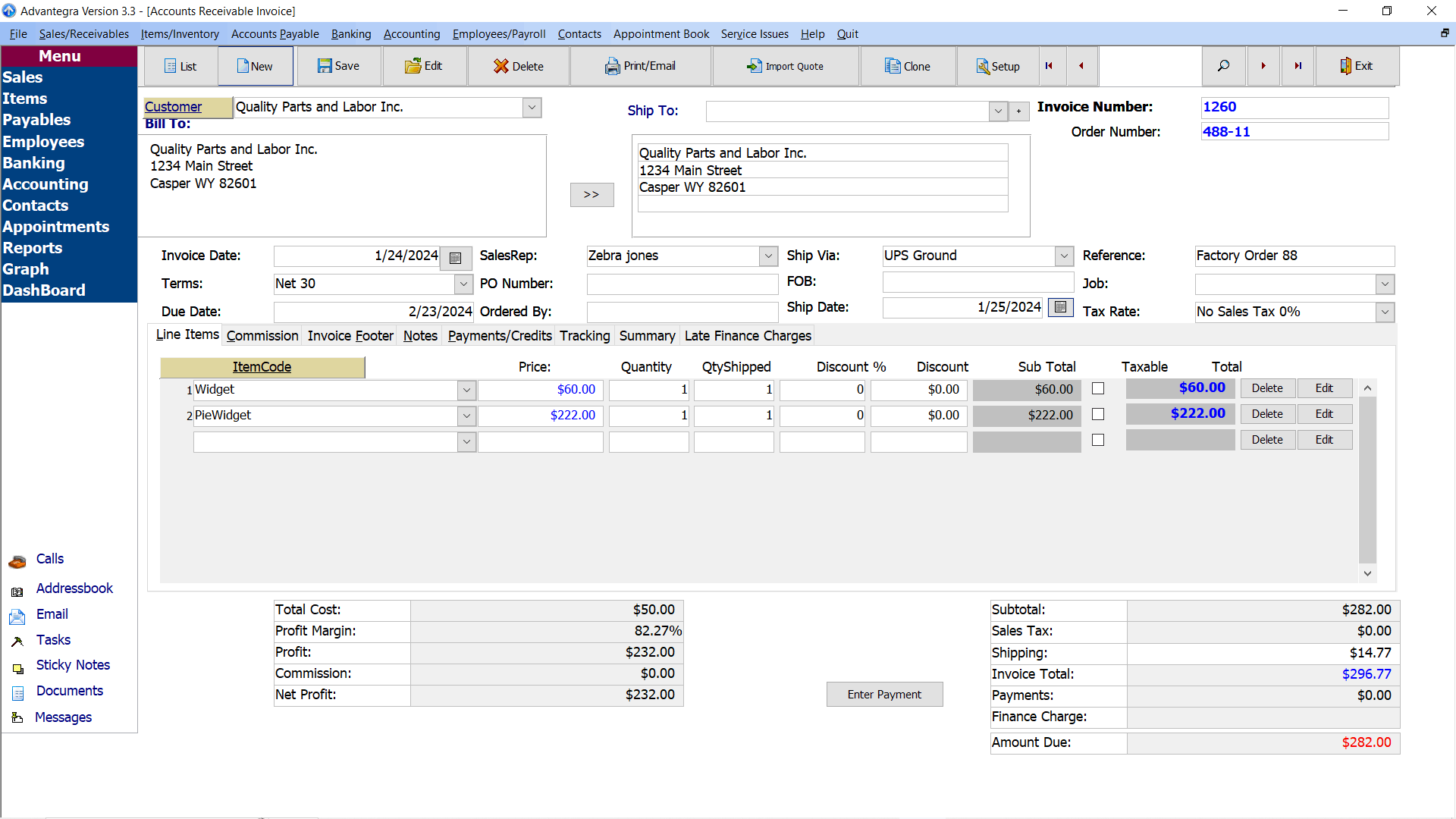This screenshot has width=1456, height=819.
Task: Open the invoice Setup
Action: (998, 66)
